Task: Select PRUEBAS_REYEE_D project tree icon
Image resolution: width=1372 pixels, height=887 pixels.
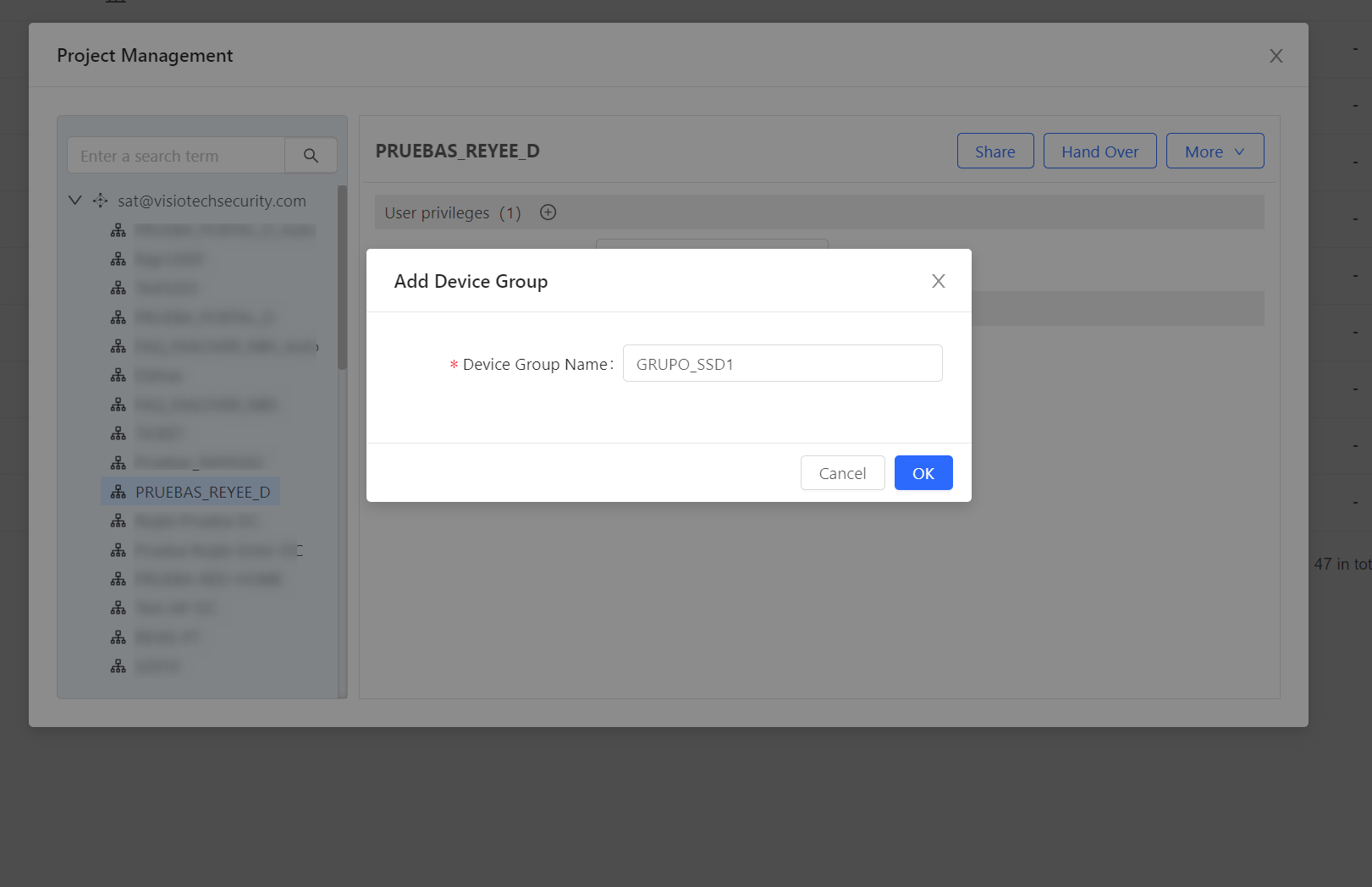Action: (x=118, y=493)
